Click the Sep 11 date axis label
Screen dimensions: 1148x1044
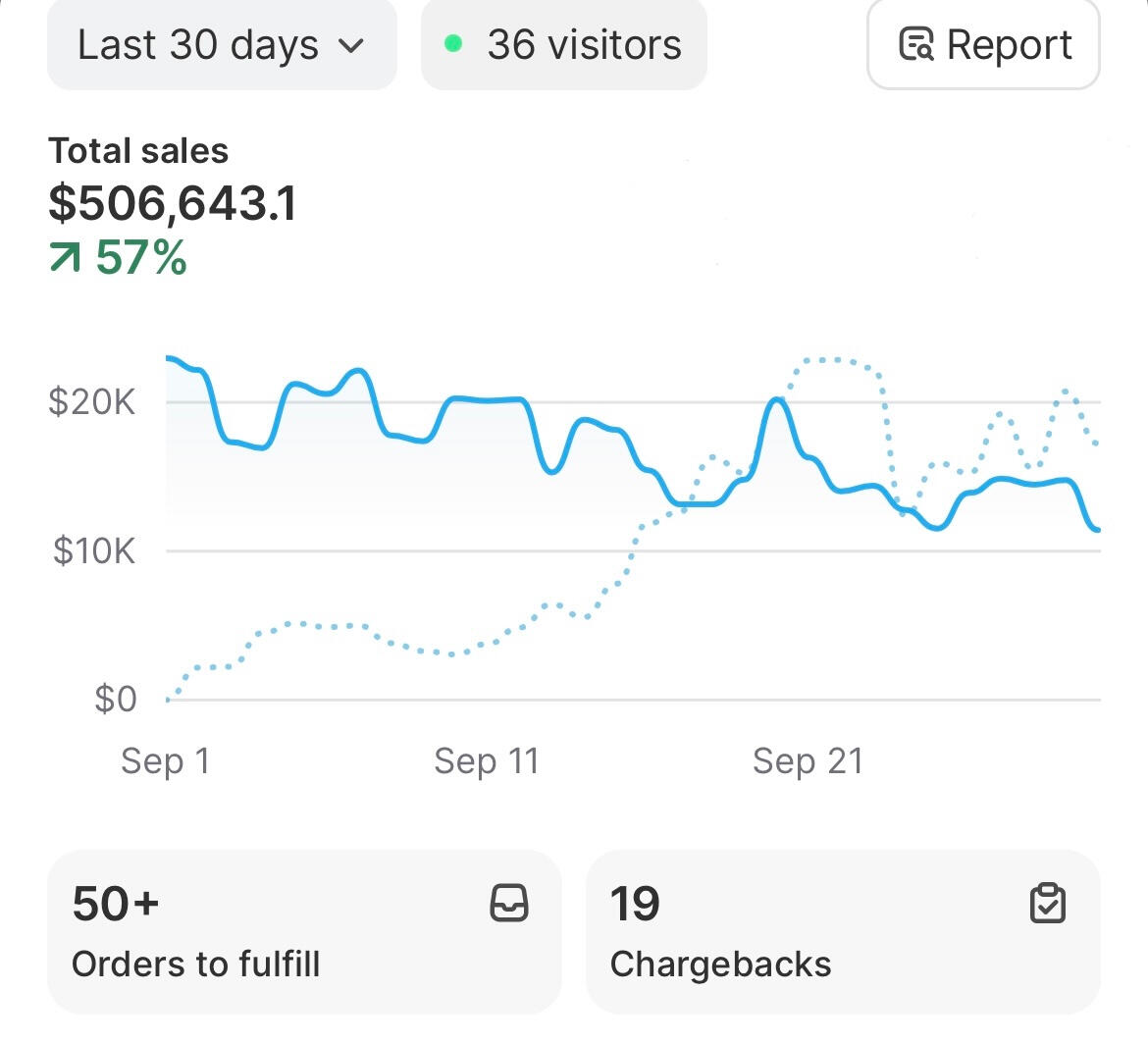[487, 761]
